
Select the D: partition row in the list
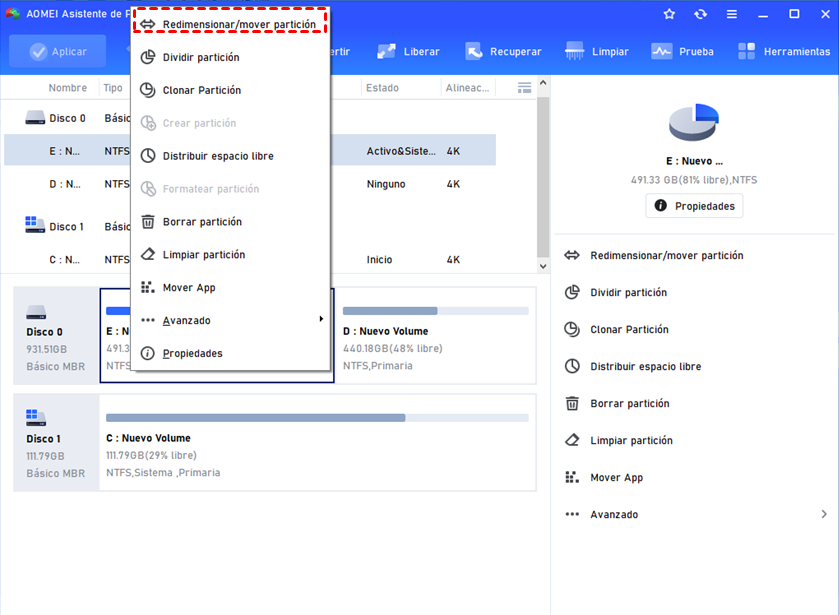point(250,184)
